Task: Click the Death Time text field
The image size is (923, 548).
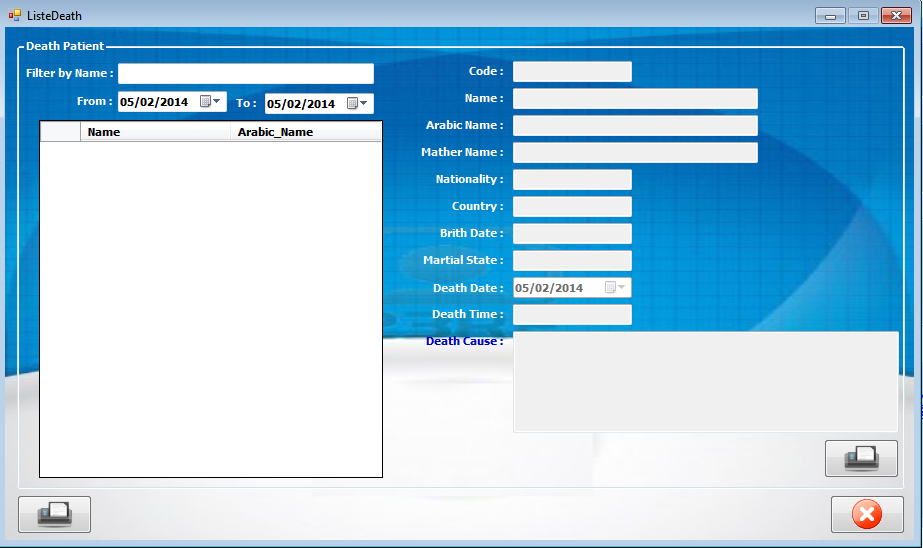Action: pos(572,314)
